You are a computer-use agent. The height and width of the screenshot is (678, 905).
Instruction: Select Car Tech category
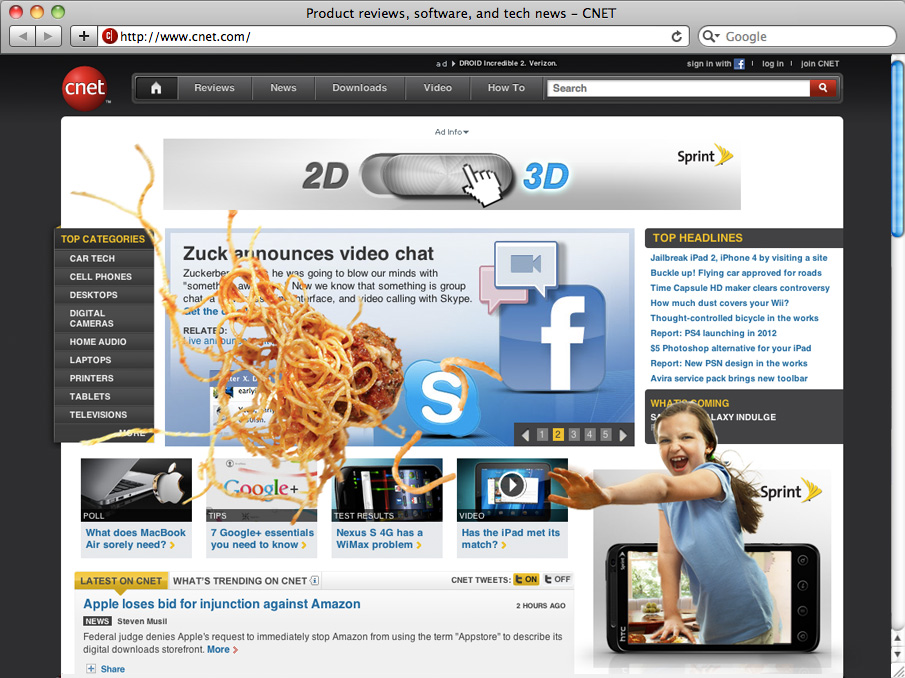tap(92, 259)
